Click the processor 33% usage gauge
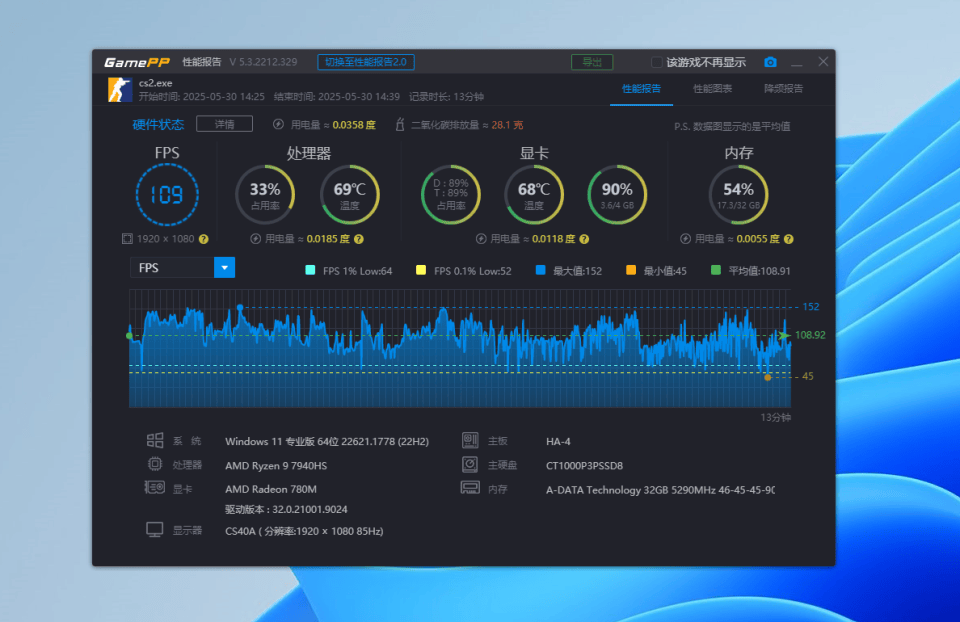This screenshot has width=960, height=622. click(265, 195)
